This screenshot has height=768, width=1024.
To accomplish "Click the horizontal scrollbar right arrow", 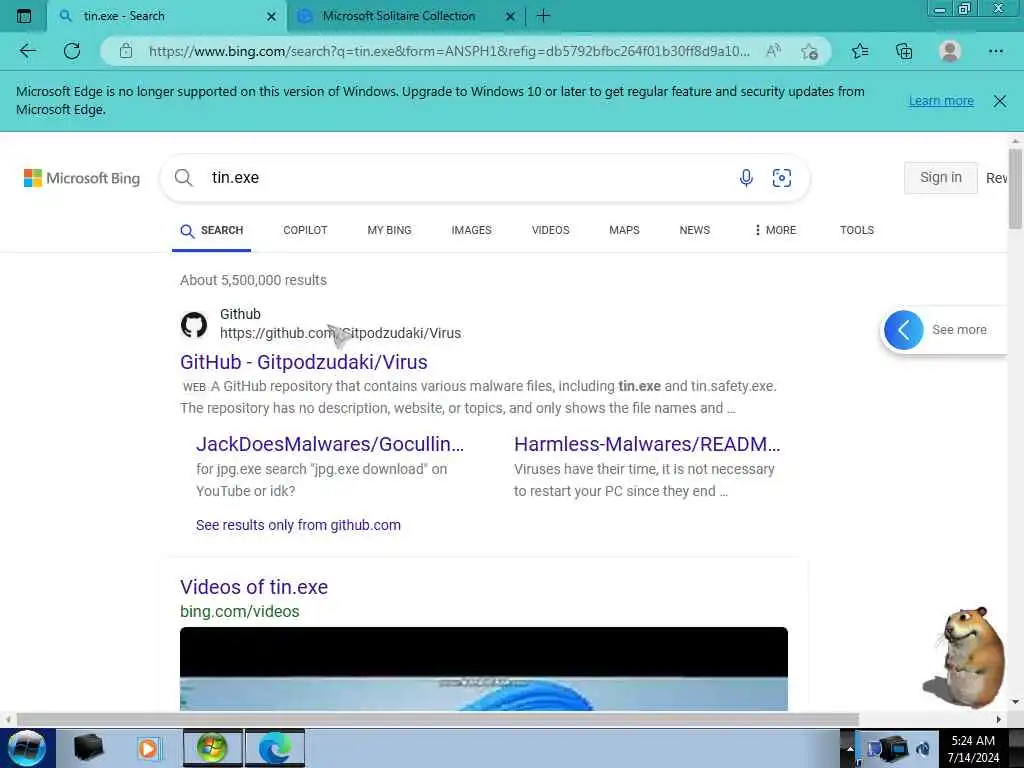I will [999, 719].
